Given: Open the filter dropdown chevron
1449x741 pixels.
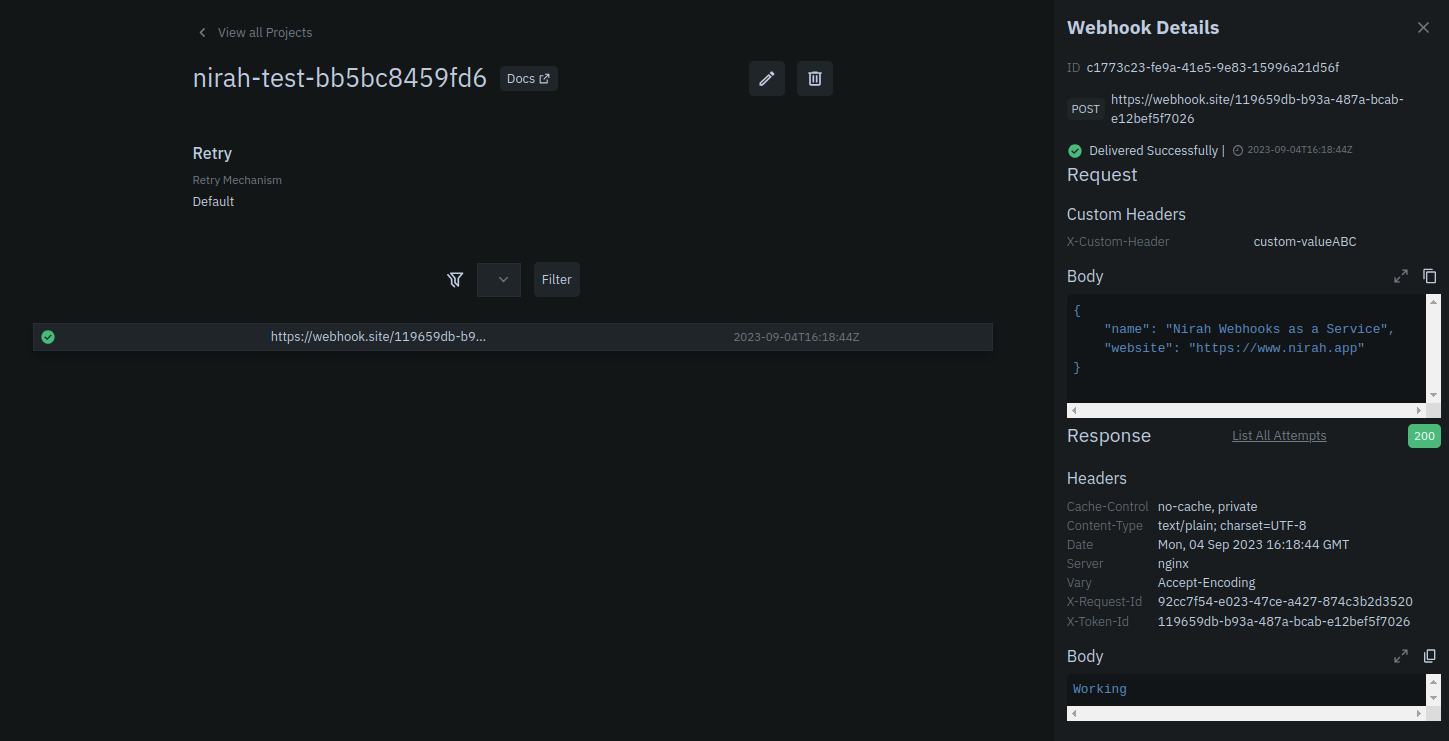Looking at the screenshot, I should pyautogui.click(x=498, y=279).
